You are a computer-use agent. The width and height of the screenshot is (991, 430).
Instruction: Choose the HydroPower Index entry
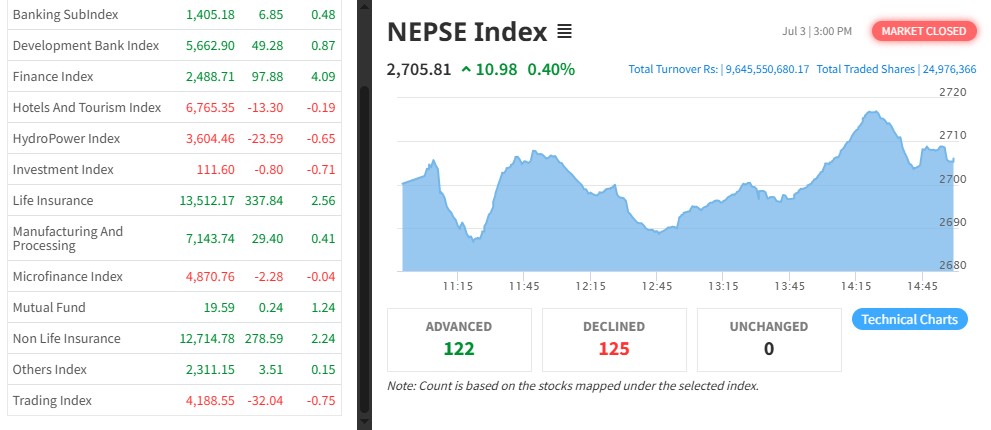[66, 138]
